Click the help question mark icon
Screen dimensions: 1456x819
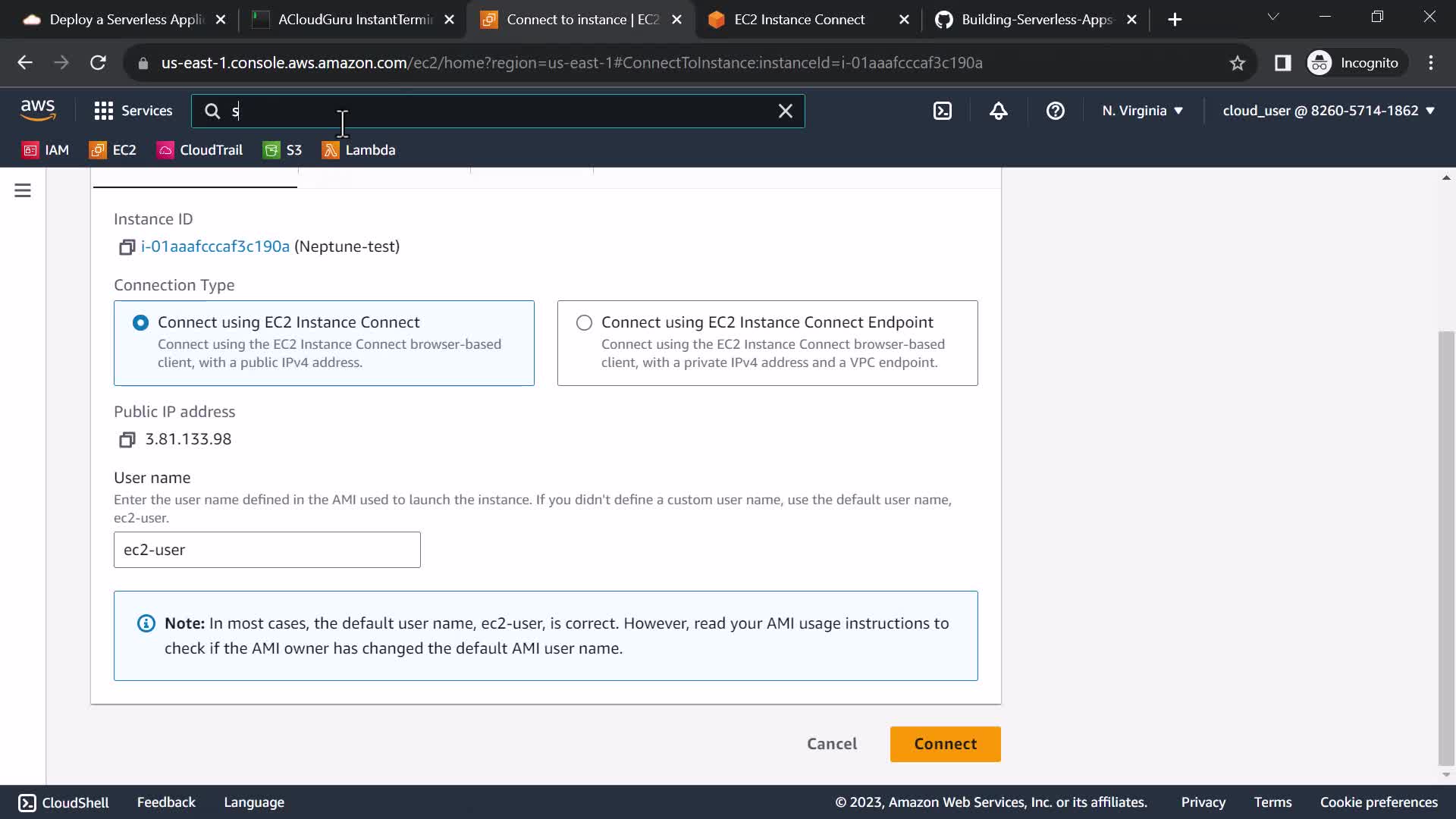tap(1055, 111)
